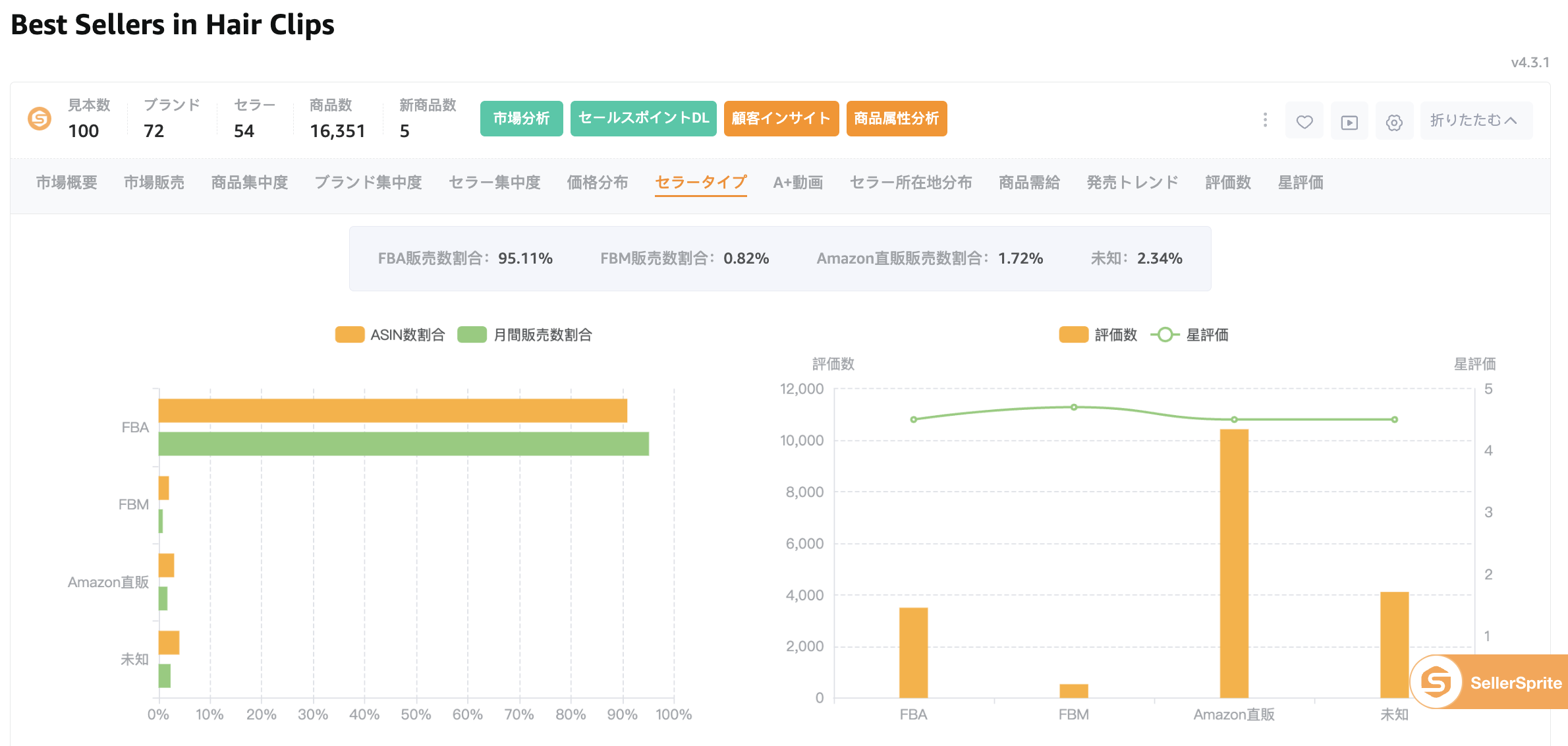This screenshot has width=1568, height=746.
Task: Open the 市場分析 button
Action: tap(521, 119)
